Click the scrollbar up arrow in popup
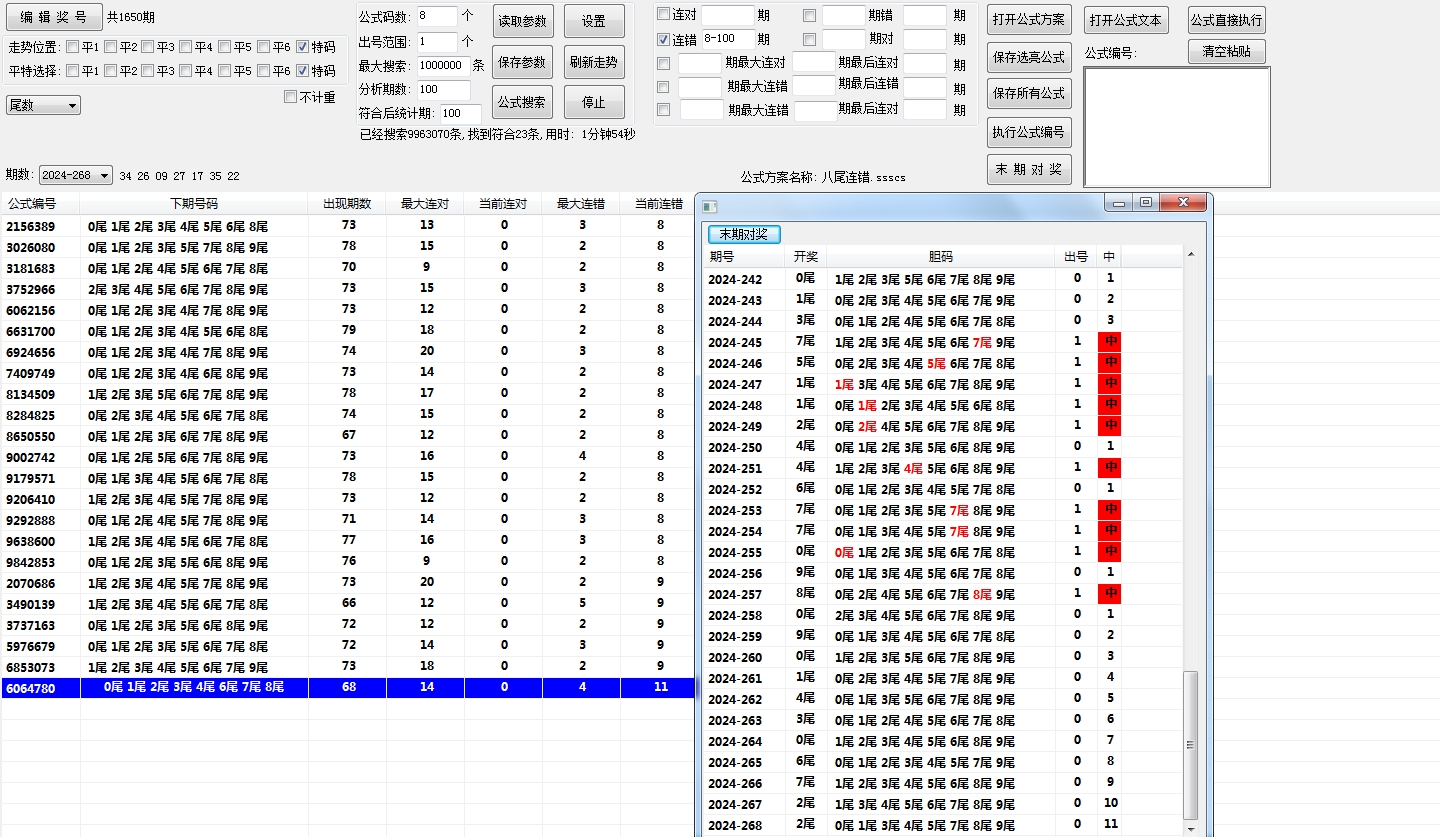 click(1190, 255)
